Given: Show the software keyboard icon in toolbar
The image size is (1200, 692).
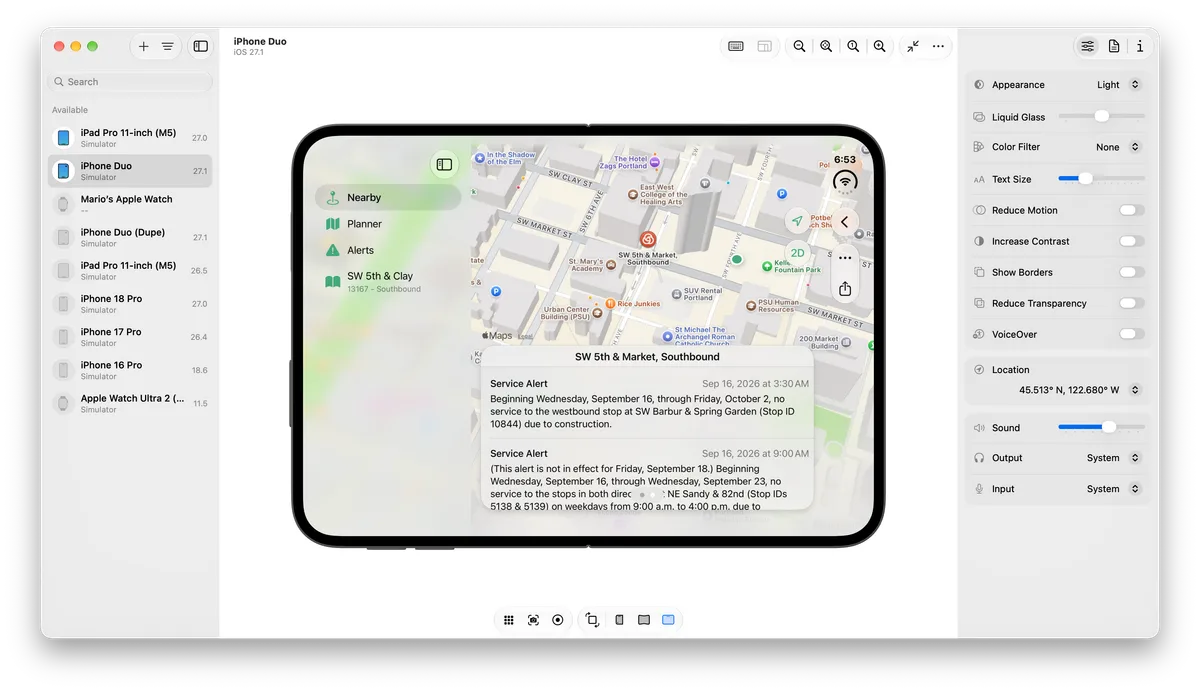Looking at the screenshot, I should (x=736, y=46).
